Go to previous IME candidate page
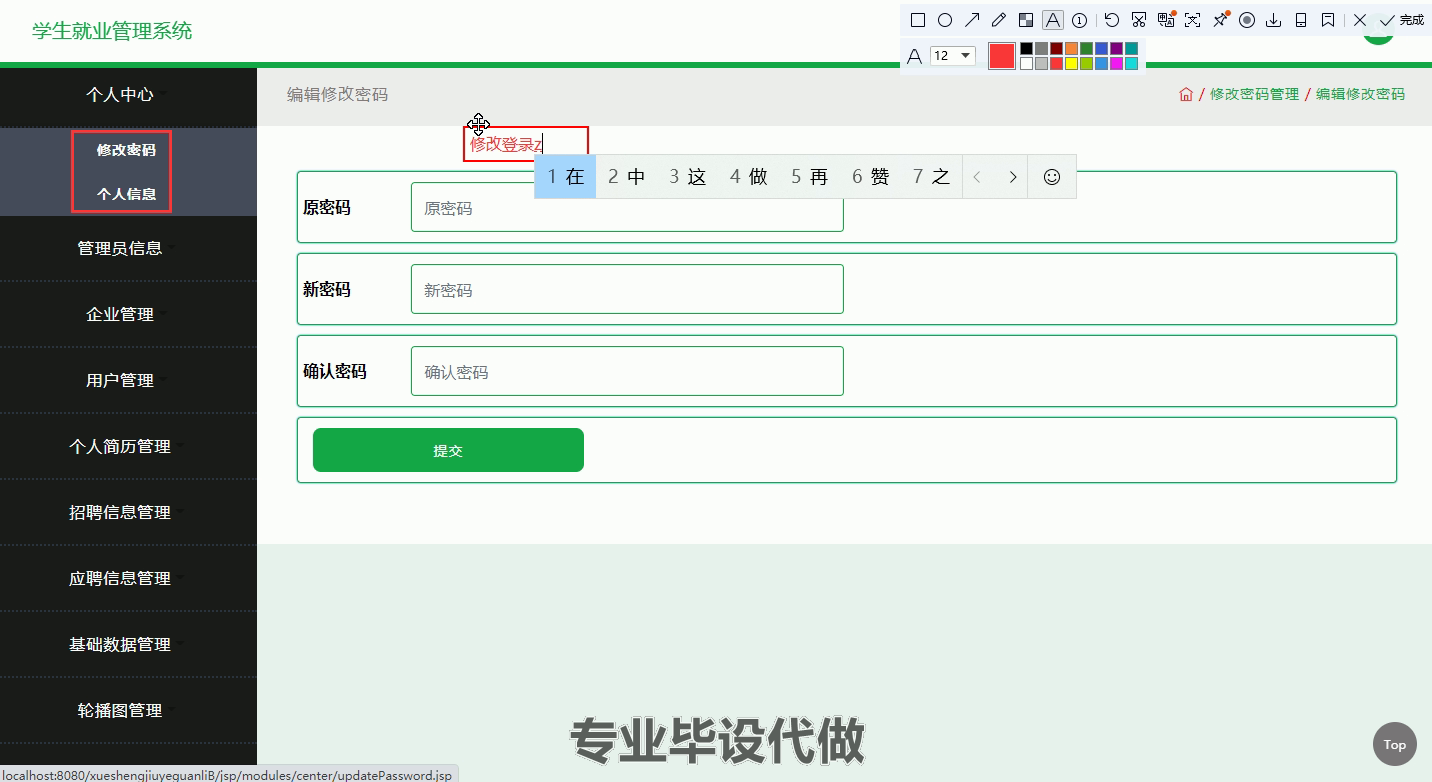Image resolution: width=1432 pixels, height=782 pixels. point(977,177)
